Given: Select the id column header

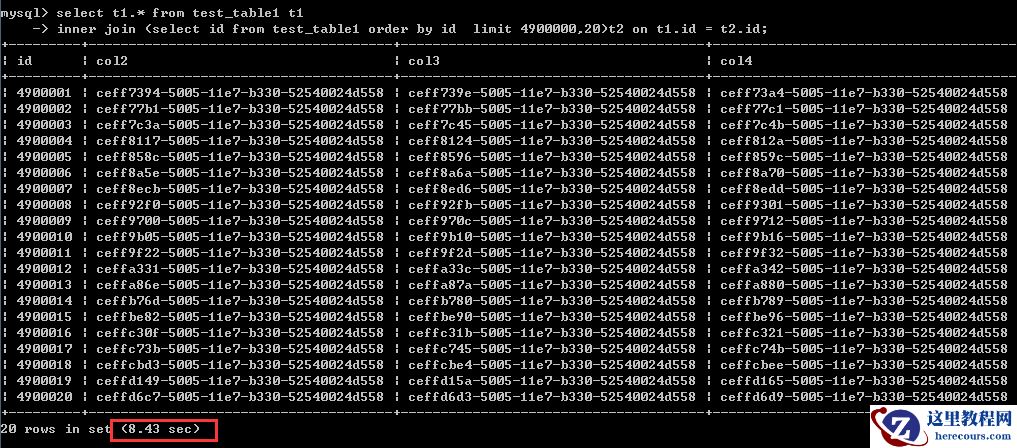Looking at the screenshot, I should (24, 61).
